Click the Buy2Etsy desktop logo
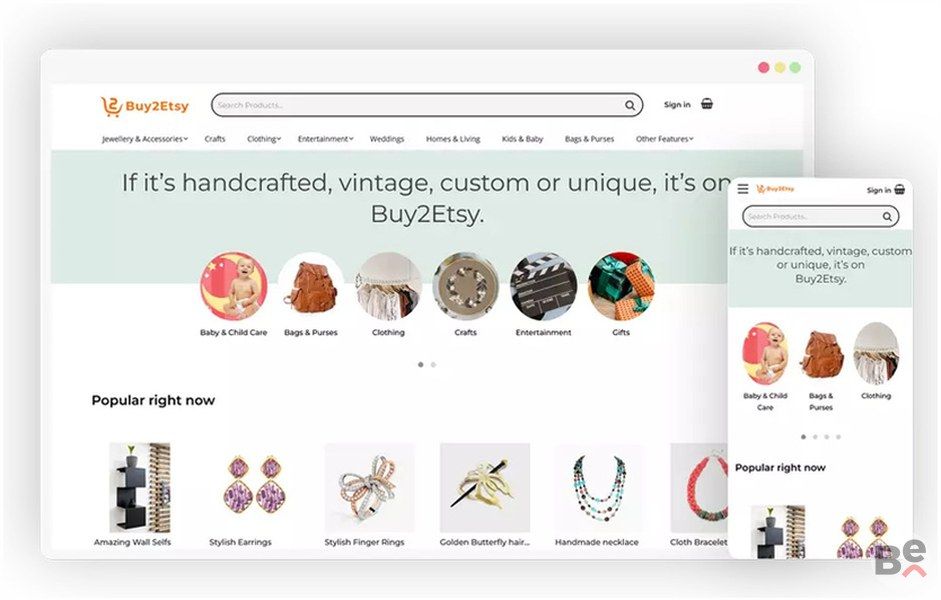Image resolution: width=941 pixels, height=600 pixels. coord(145,106)
